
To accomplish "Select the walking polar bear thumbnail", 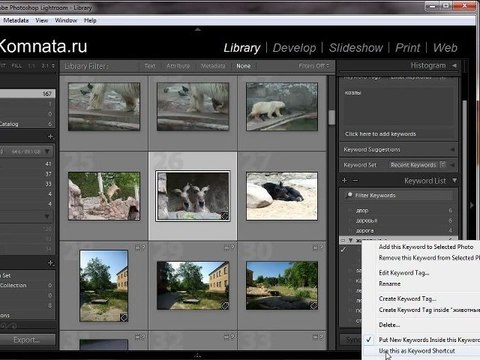I will click(x=282, y=107).
